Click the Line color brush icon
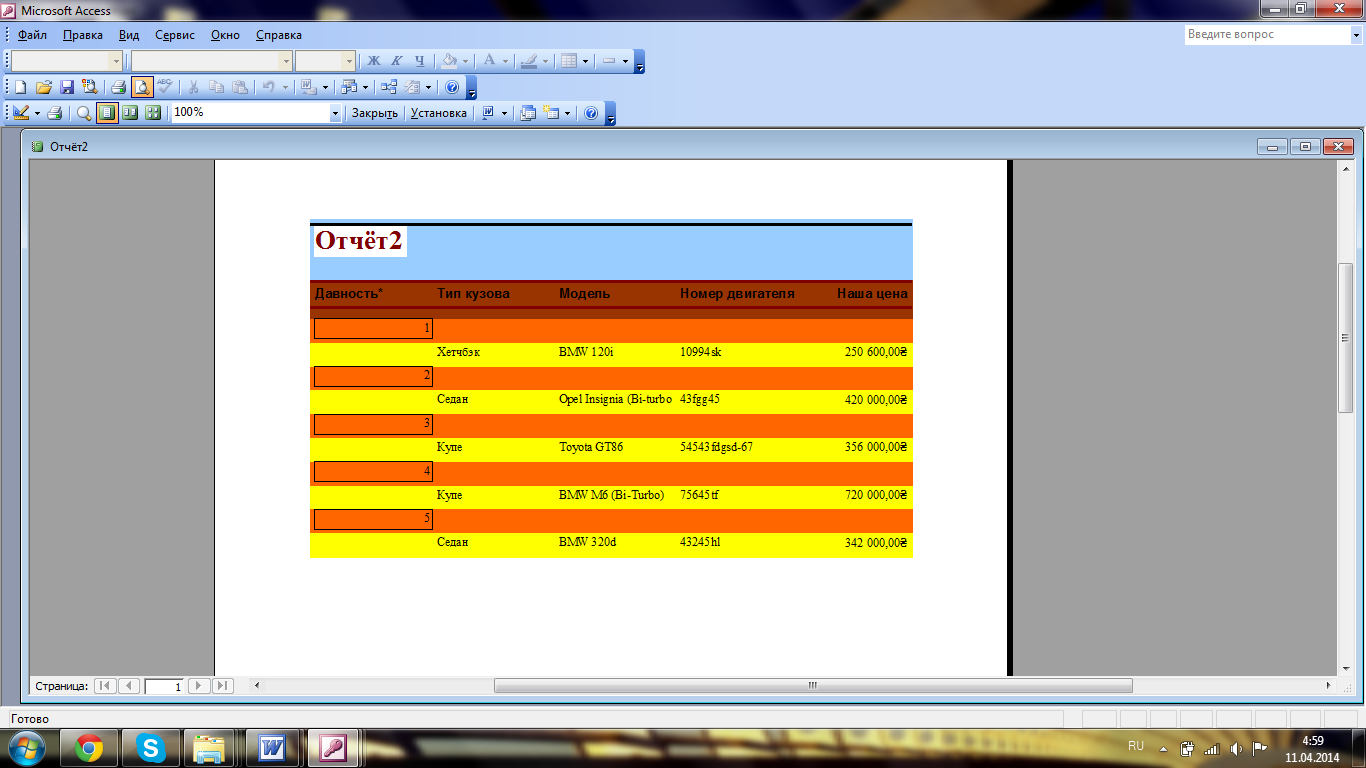Image resolution: width=1366 pixels, height=768 pixels. (x=530, y=61)
